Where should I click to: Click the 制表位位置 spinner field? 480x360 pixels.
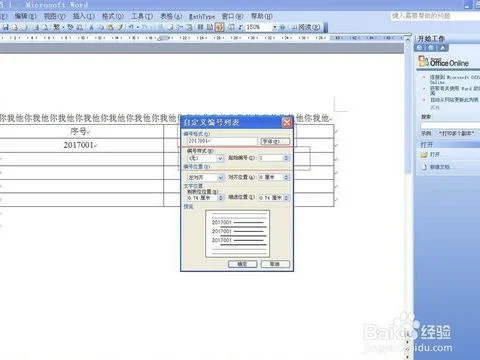point(205,198)
